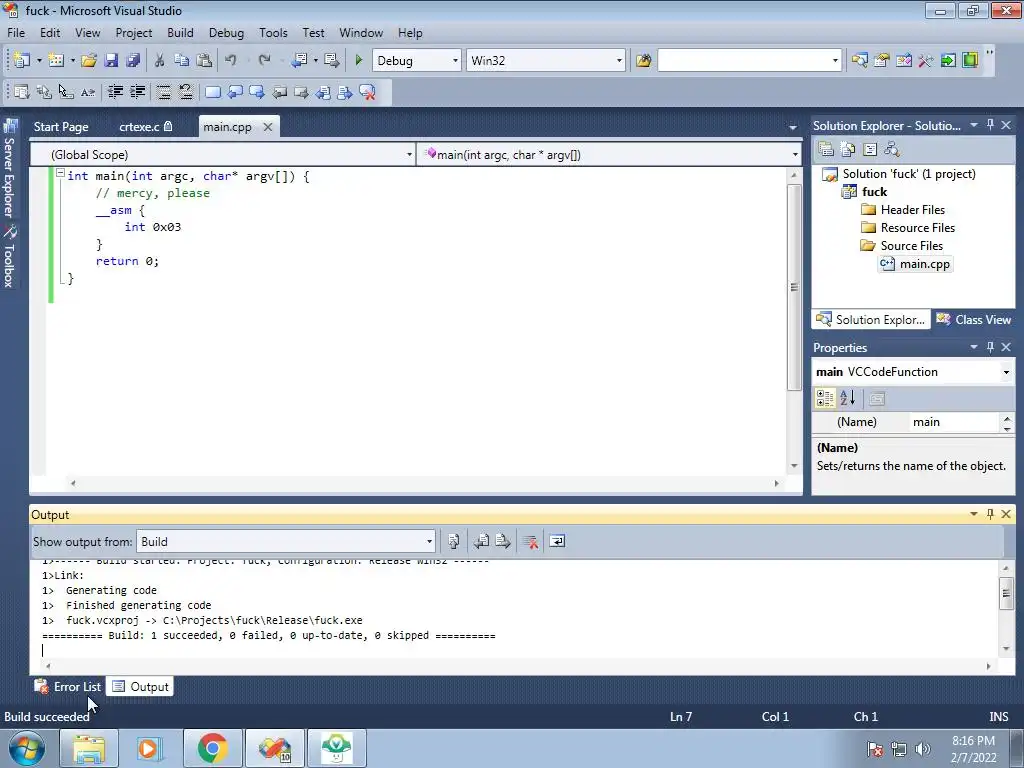Click the Undo arrow icon
The height and width of the screenshot is (768, 1024).
[231, 61]
